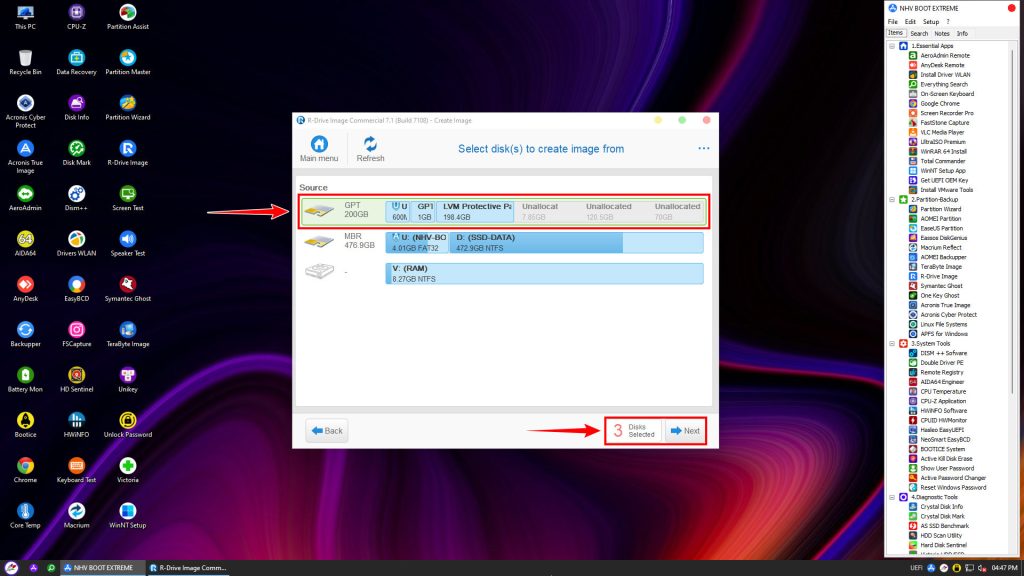The image size is (1024, 576).
Task: Open the Recycle Bin
Action: coord(25,62)
